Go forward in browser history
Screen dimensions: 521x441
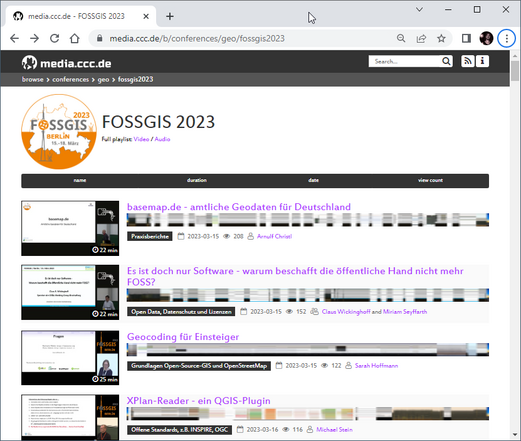tap(34, 38)
